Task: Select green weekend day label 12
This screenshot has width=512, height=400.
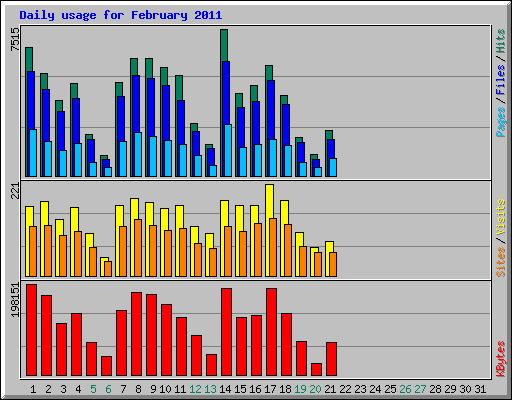Action: tap(195, 389)
